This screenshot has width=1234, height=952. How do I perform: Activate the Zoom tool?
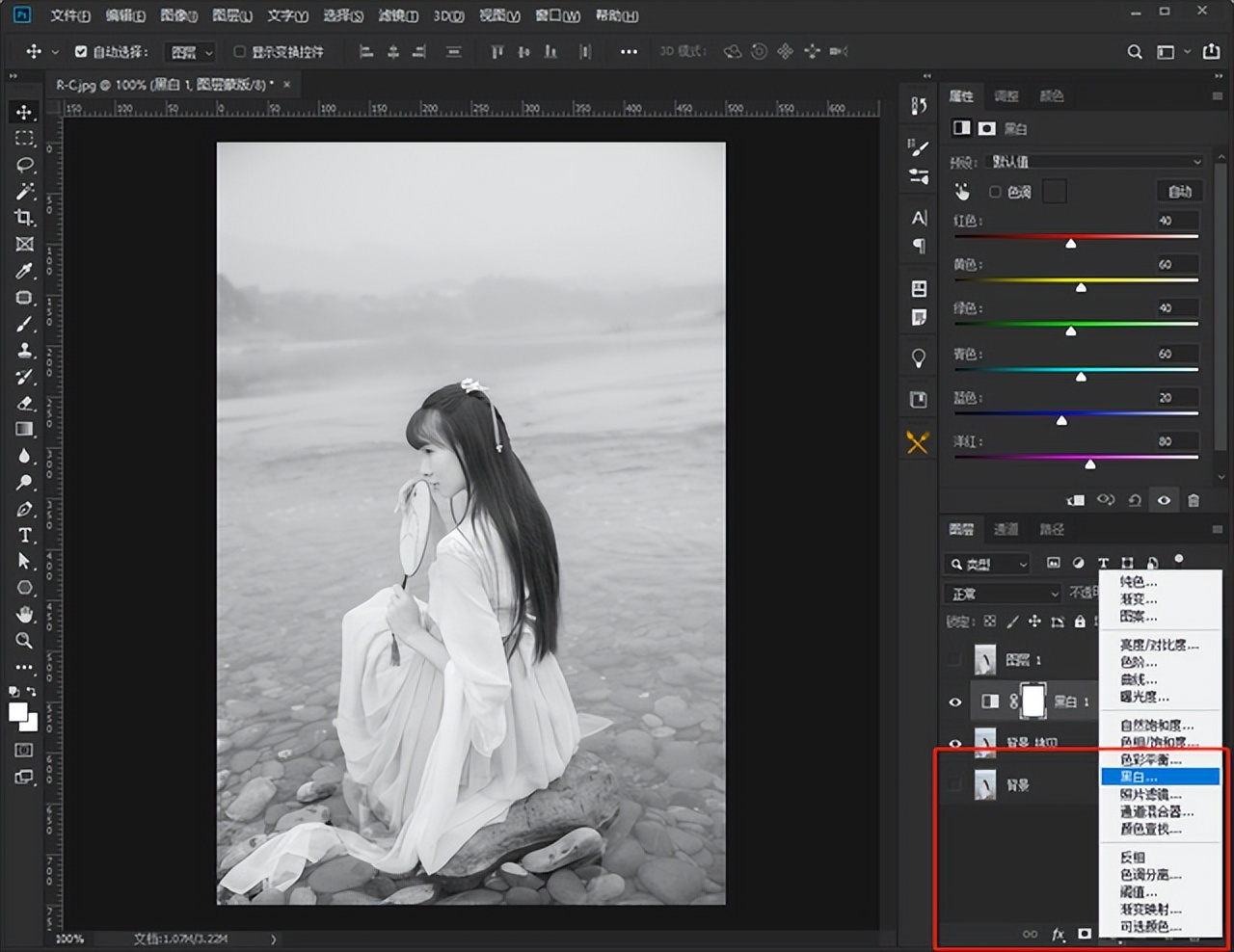[24, 641]
